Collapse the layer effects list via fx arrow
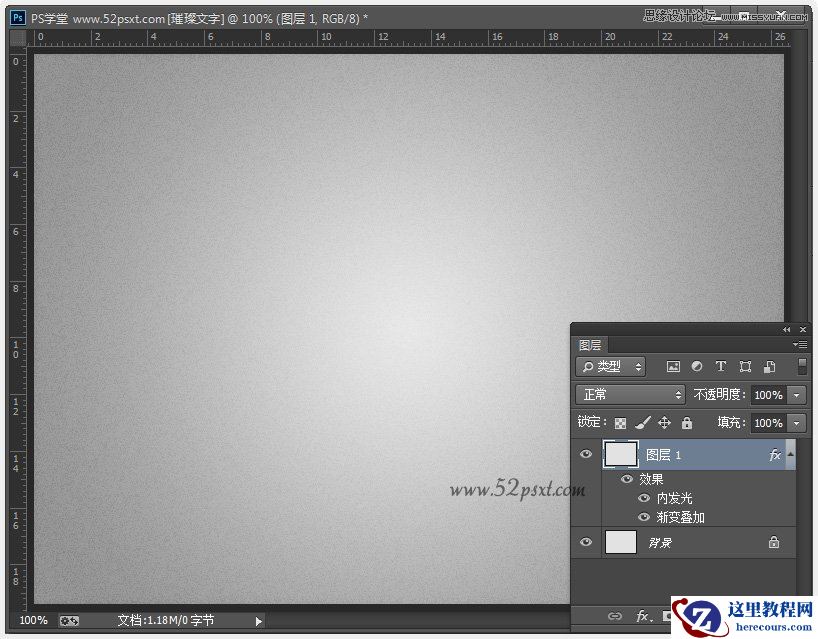818x639 pixels. 791,454
